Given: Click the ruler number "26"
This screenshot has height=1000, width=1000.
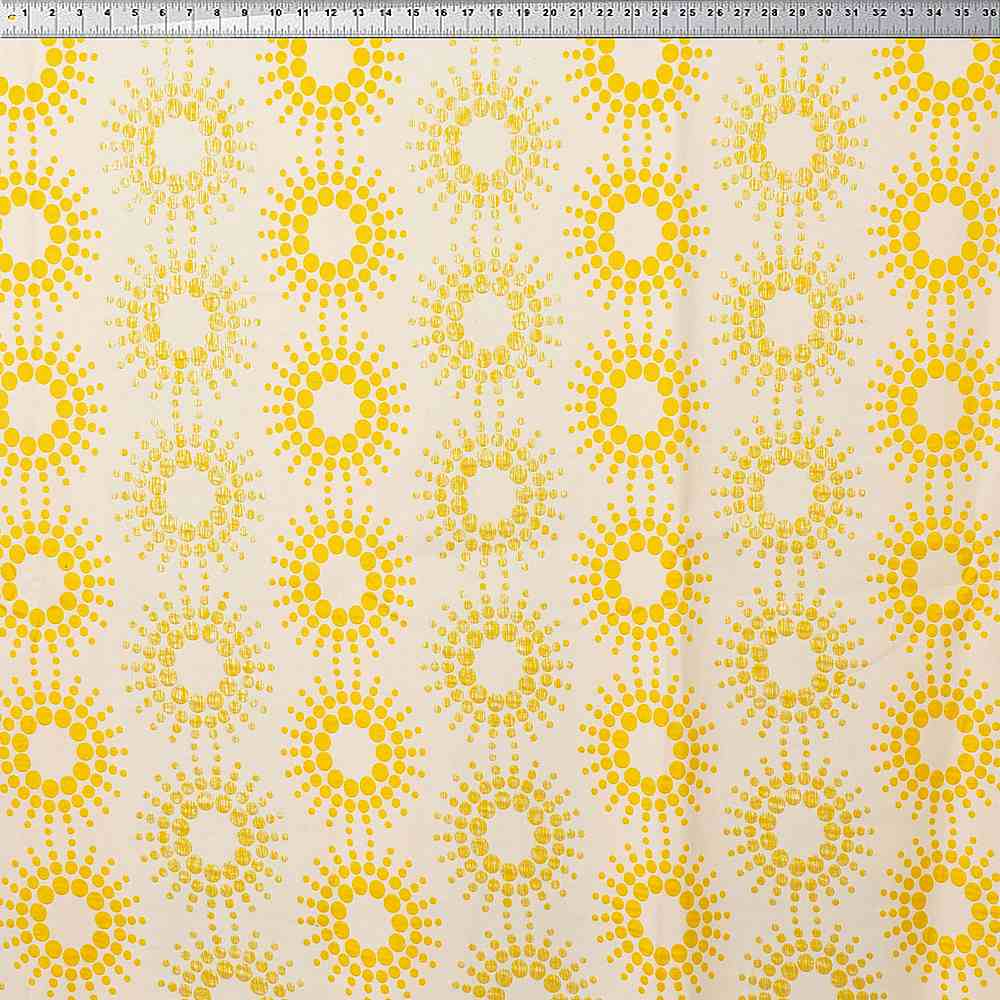Looking at the screenshot, I should [x=716, y=12].
